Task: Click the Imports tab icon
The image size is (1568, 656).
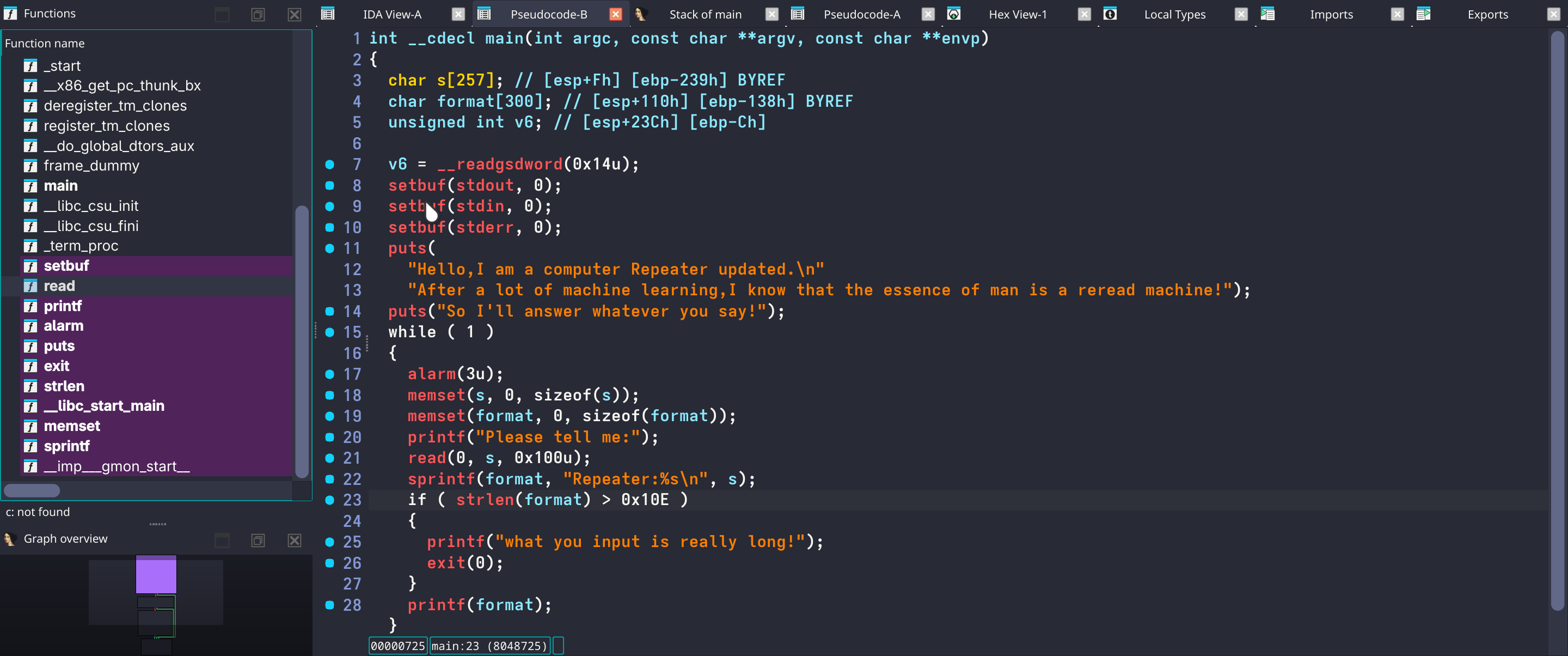Action: point(1267,14)
